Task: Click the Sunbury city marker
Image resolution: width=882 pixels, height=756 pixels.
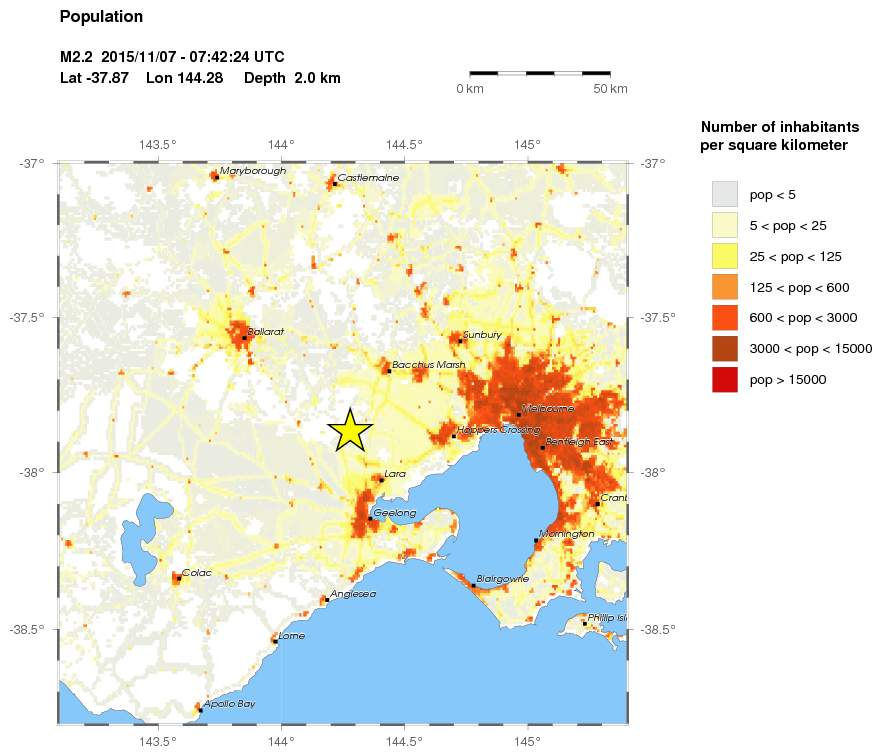Action: (x=461, y=339)
